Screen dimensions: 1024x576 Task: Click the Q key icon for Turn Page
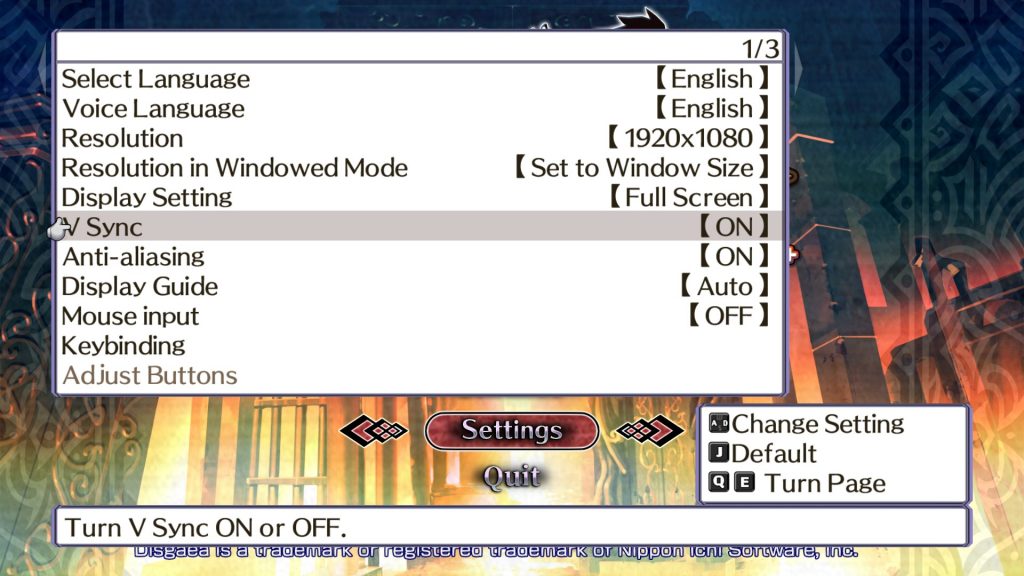(719, 483)
